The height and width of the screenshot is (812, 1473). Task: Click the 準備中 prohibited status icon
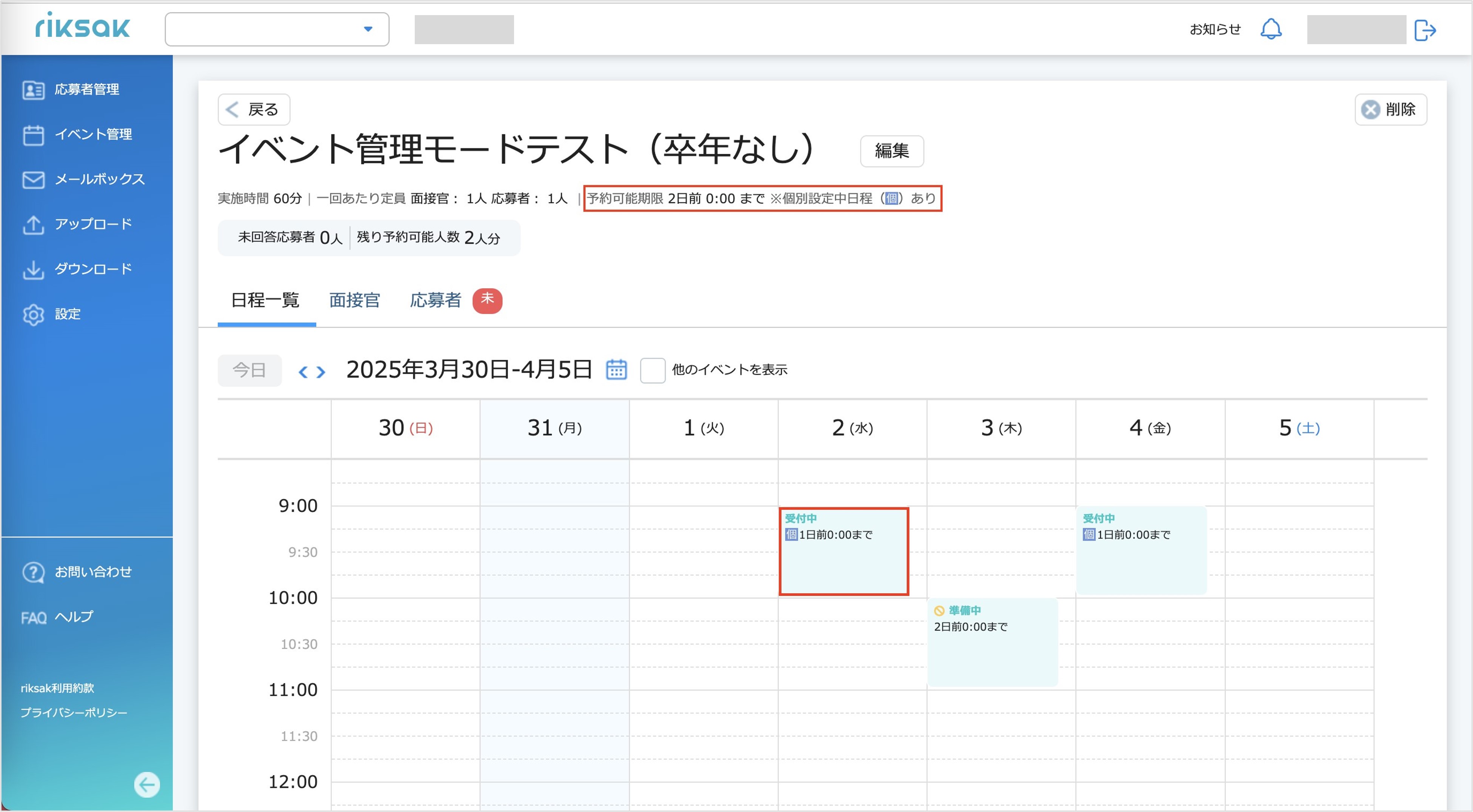[939, 611]
